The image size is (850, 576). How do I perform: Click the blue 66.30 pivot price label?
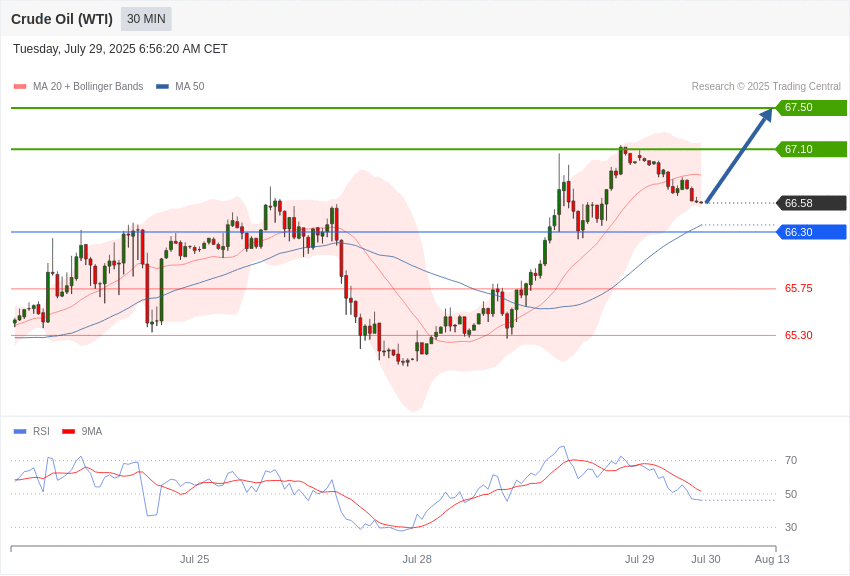pos(812,232)
